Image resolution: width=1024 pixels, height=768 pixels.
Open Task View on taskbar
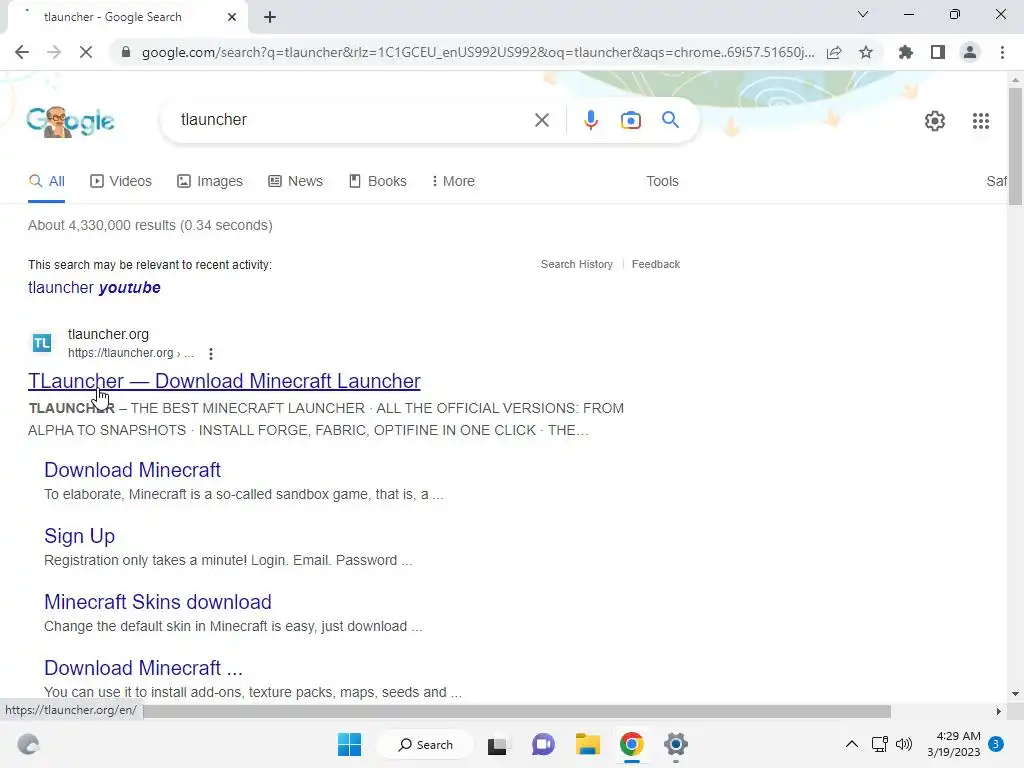(498, 744)
